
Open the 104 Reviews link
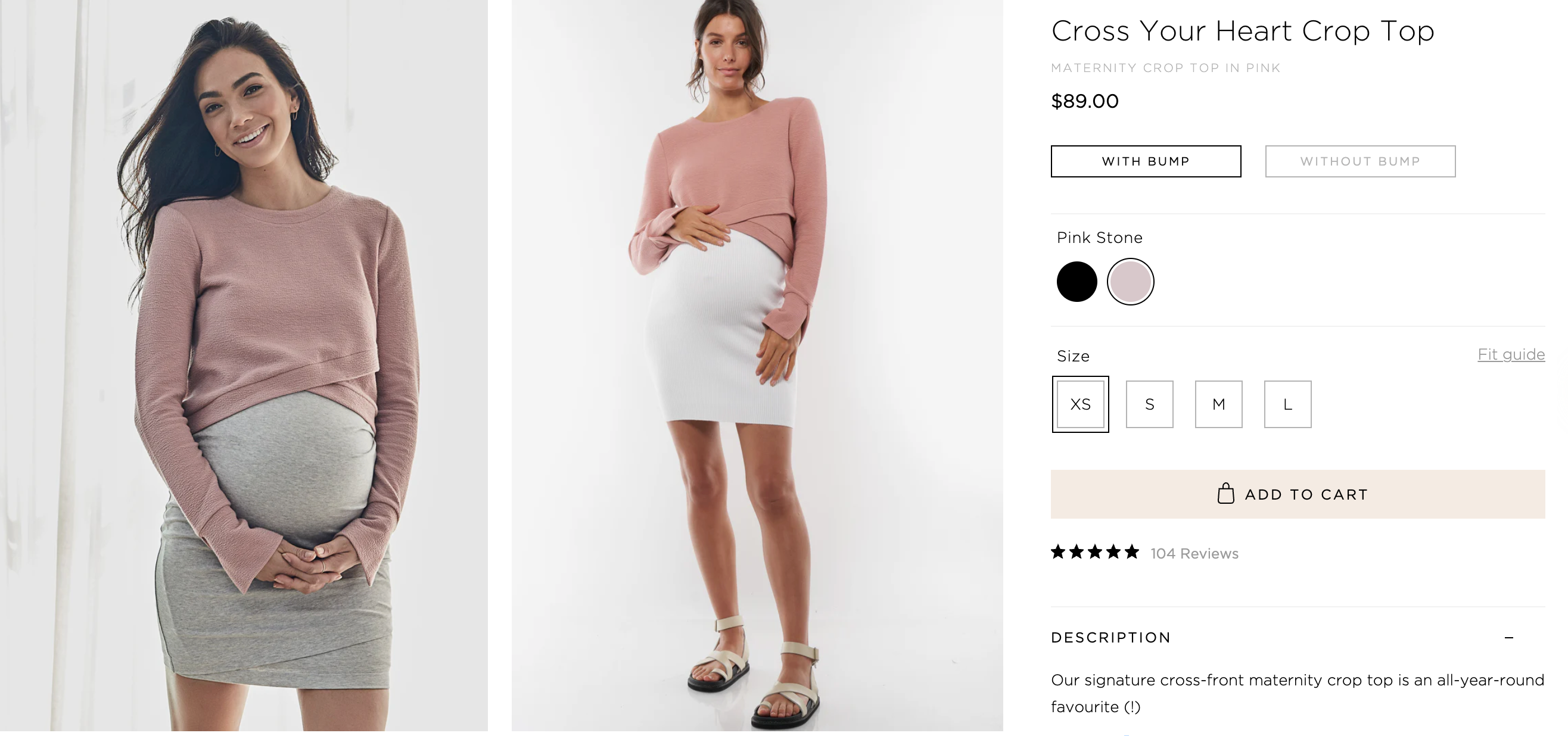coord(1194,554)
